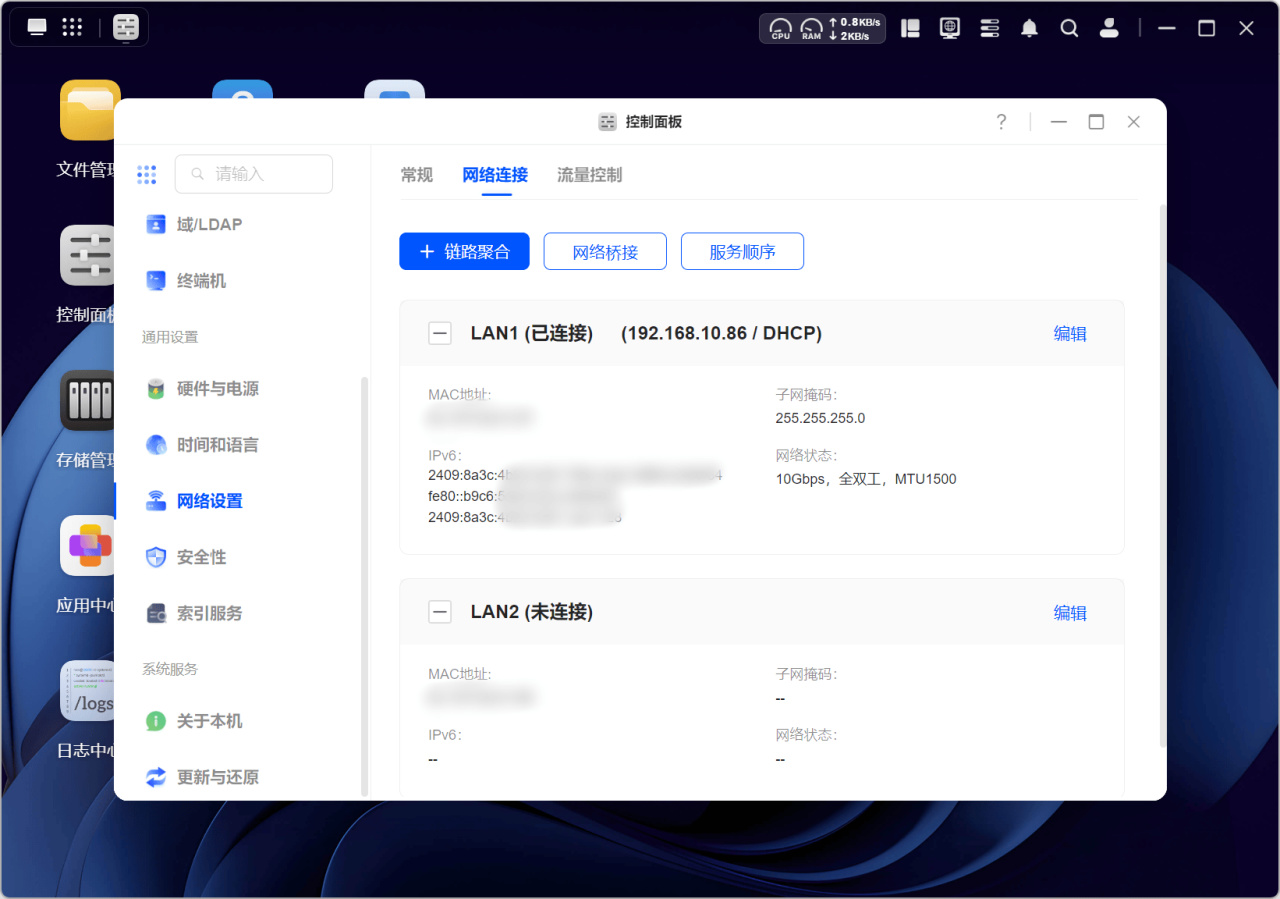Click the search magnifier in the top bar
The height and width of the screenshot is (899, 1280).
click(1069, 28)
